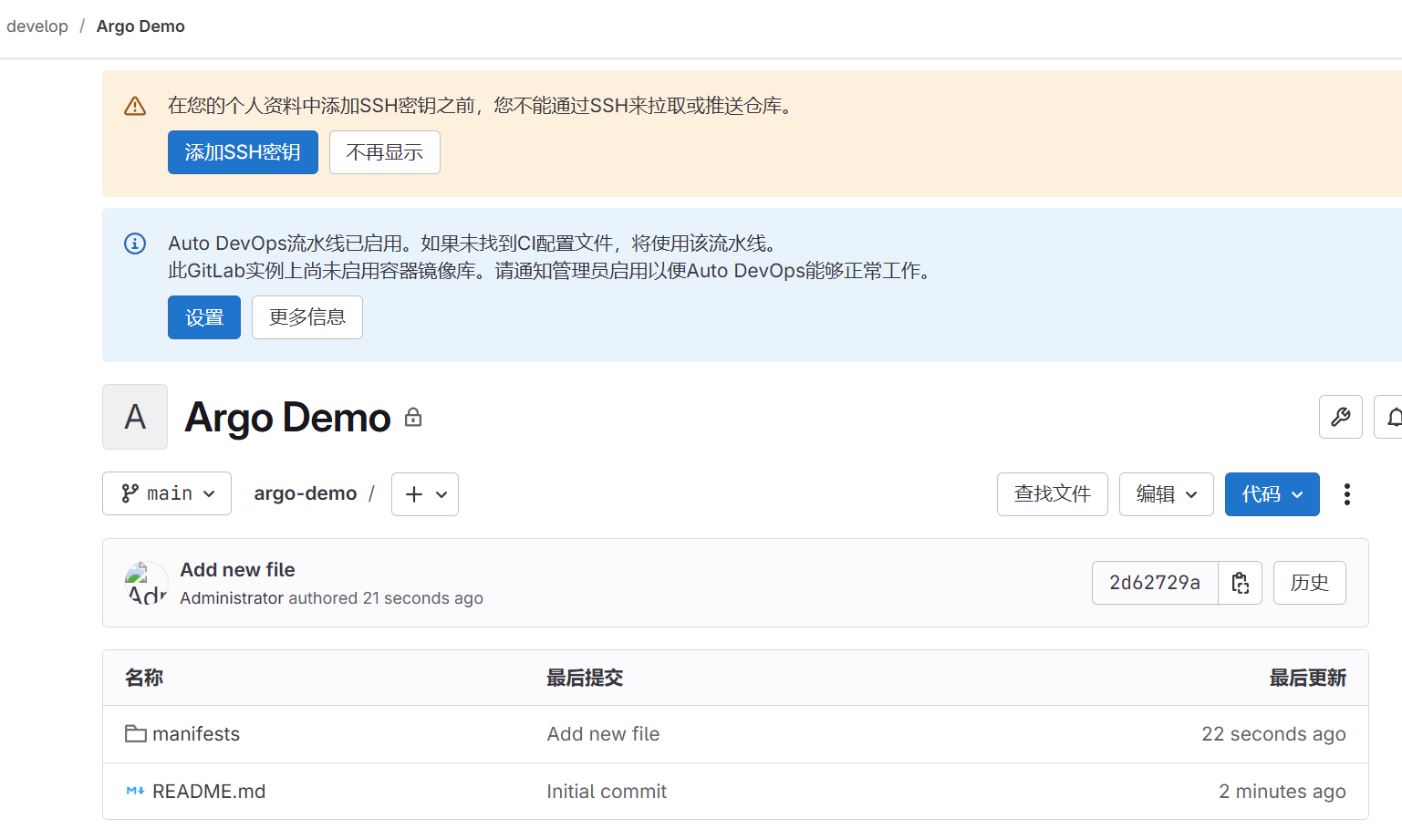Click the Auto DevOps info circle icon
This screenshot has width=1402, height=840.
[135, 244]
